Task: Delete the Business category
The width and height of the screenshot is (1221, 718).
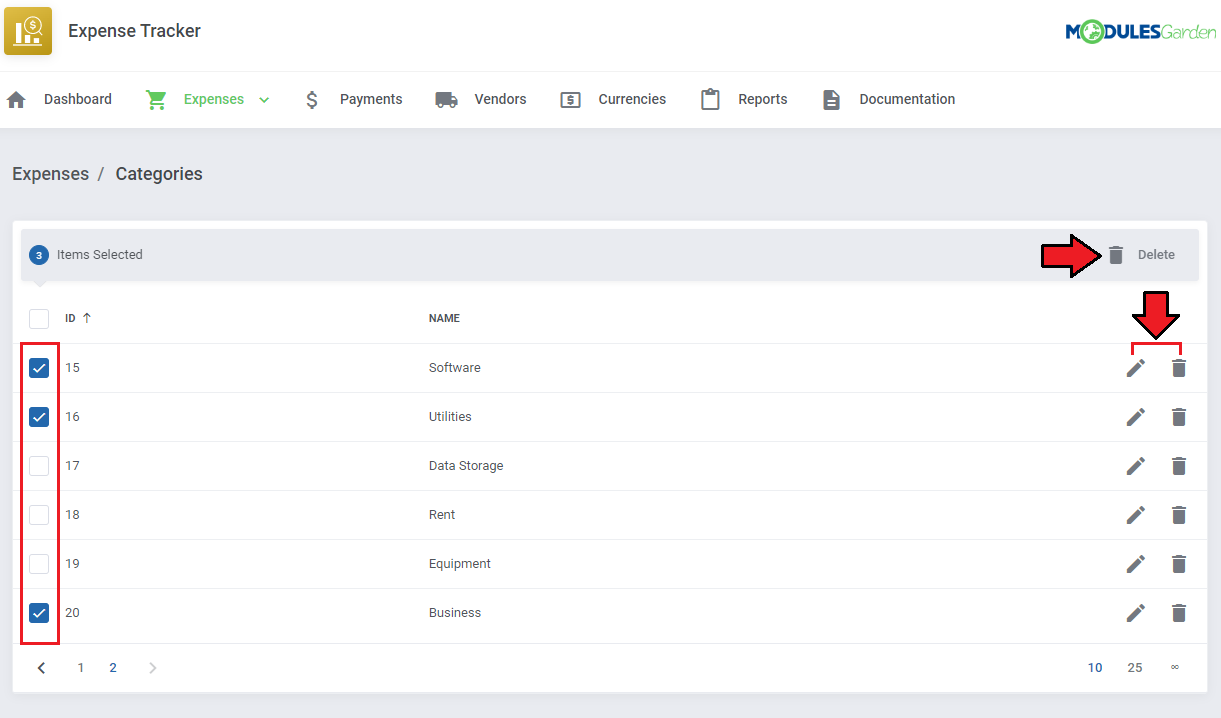Action: 1179,613
